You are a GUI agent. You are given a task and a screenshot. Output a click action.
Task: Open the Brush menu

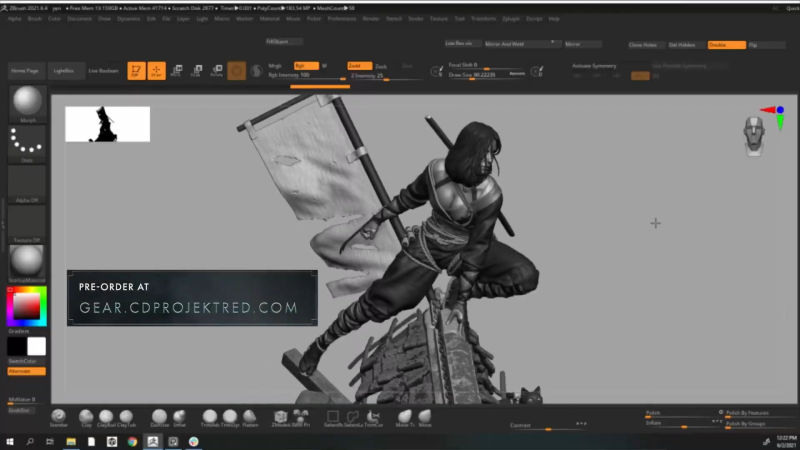pyautogui.click(x=35, y=19)
